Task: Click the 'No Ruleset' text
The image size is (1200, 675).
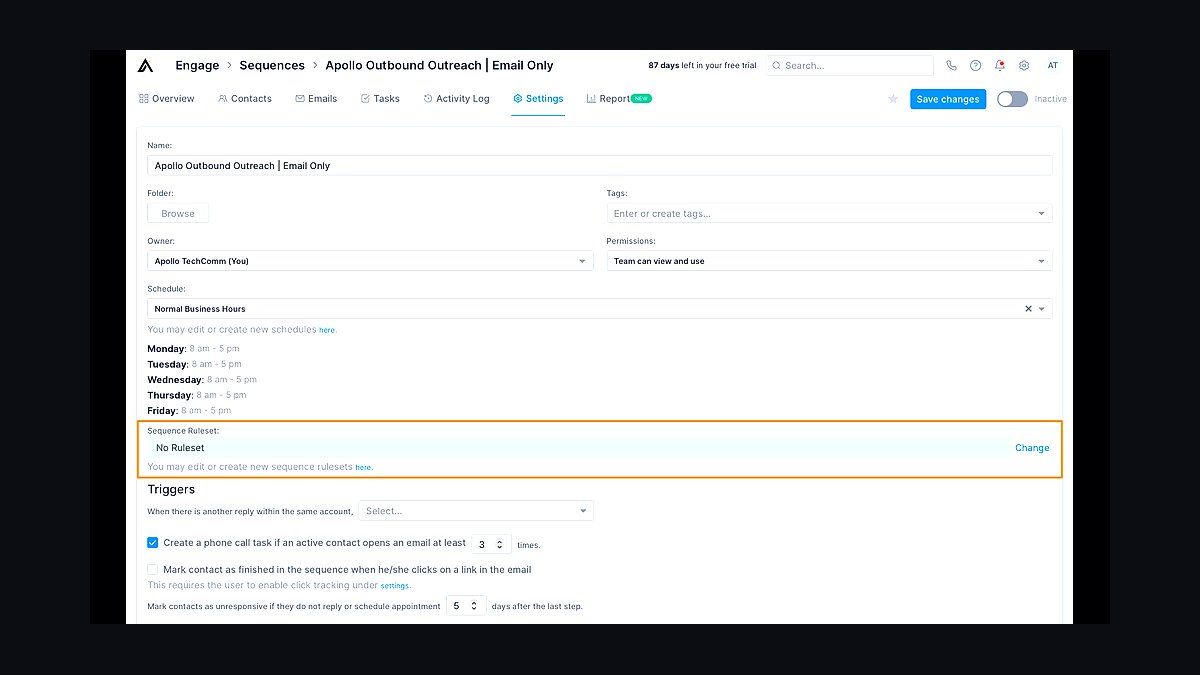Action: [180, 448]
